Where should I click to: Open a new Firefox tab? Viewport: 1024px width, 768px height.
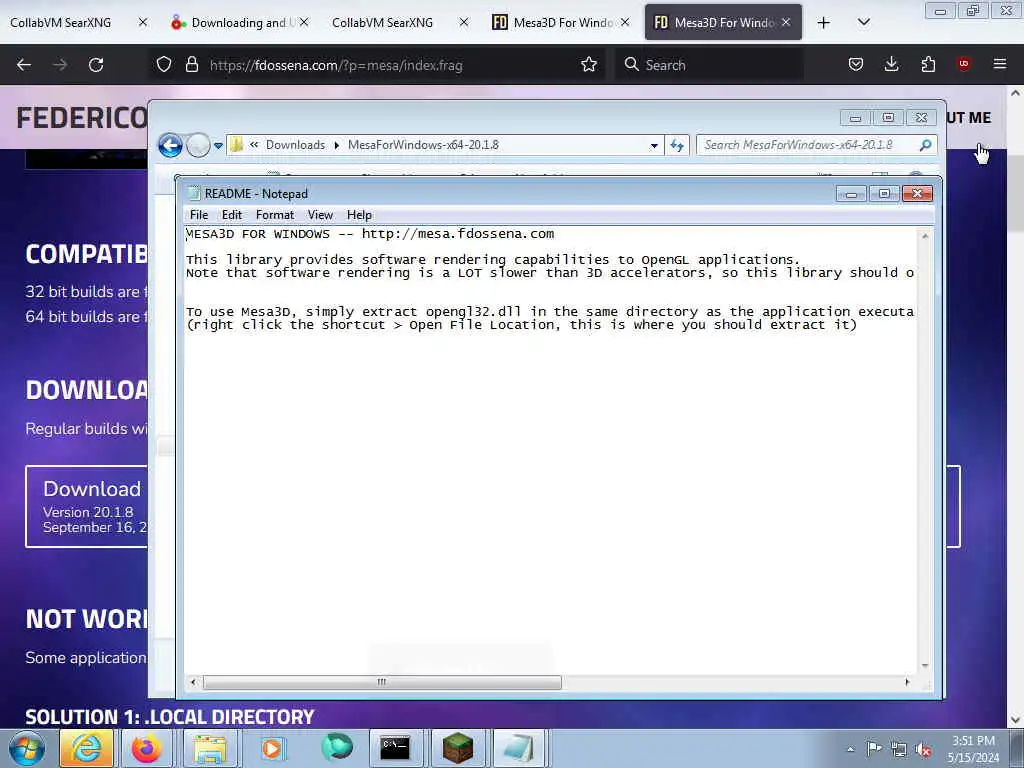(x=824, y=23)
